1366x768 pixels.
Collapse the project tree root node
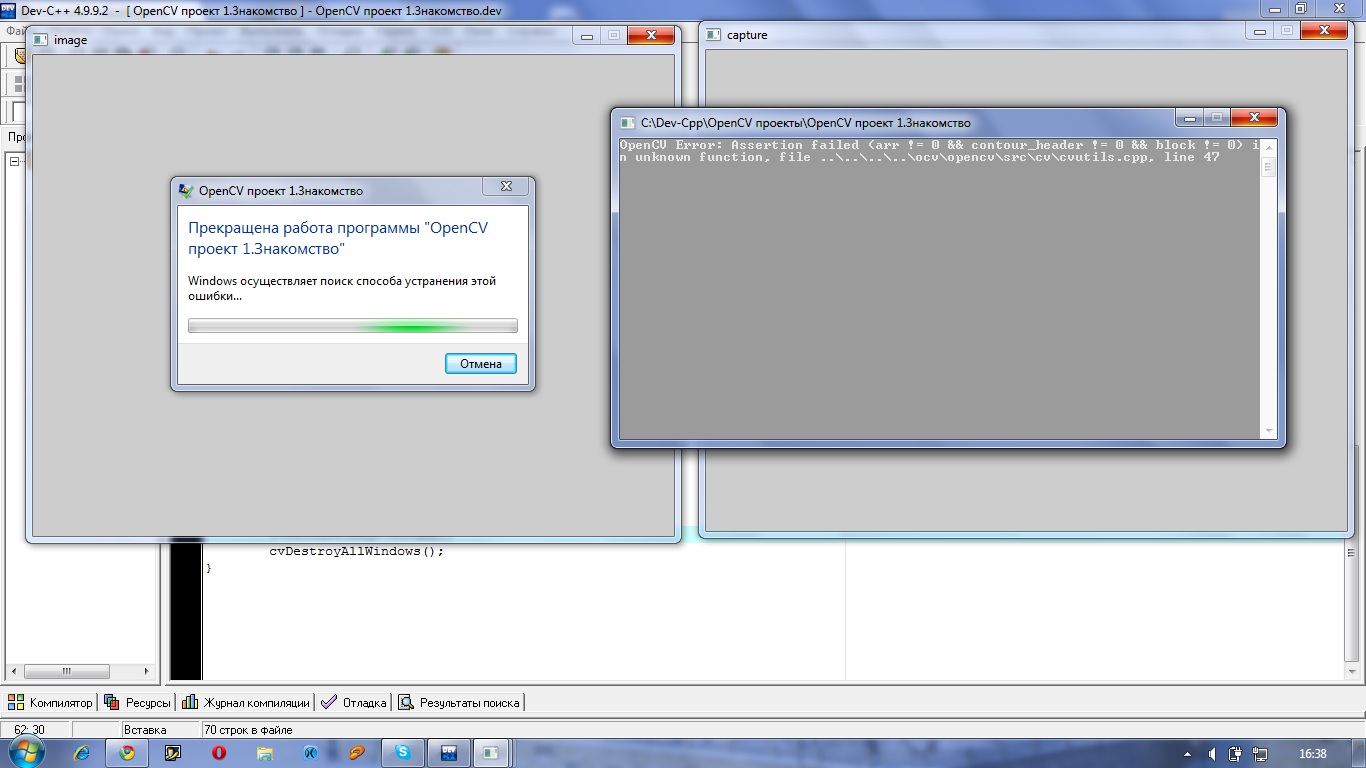coord(15,162)
